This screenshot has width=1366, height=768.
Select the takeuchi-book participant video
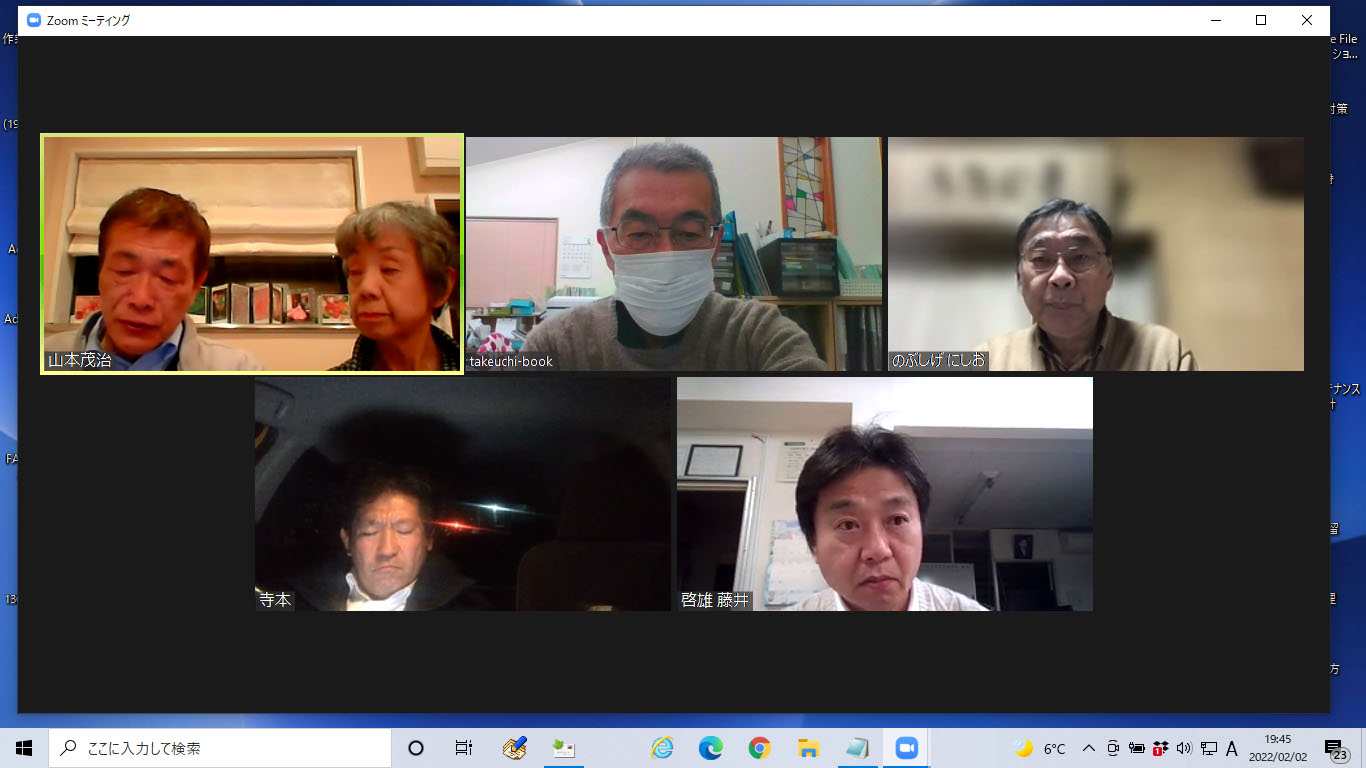673,254
